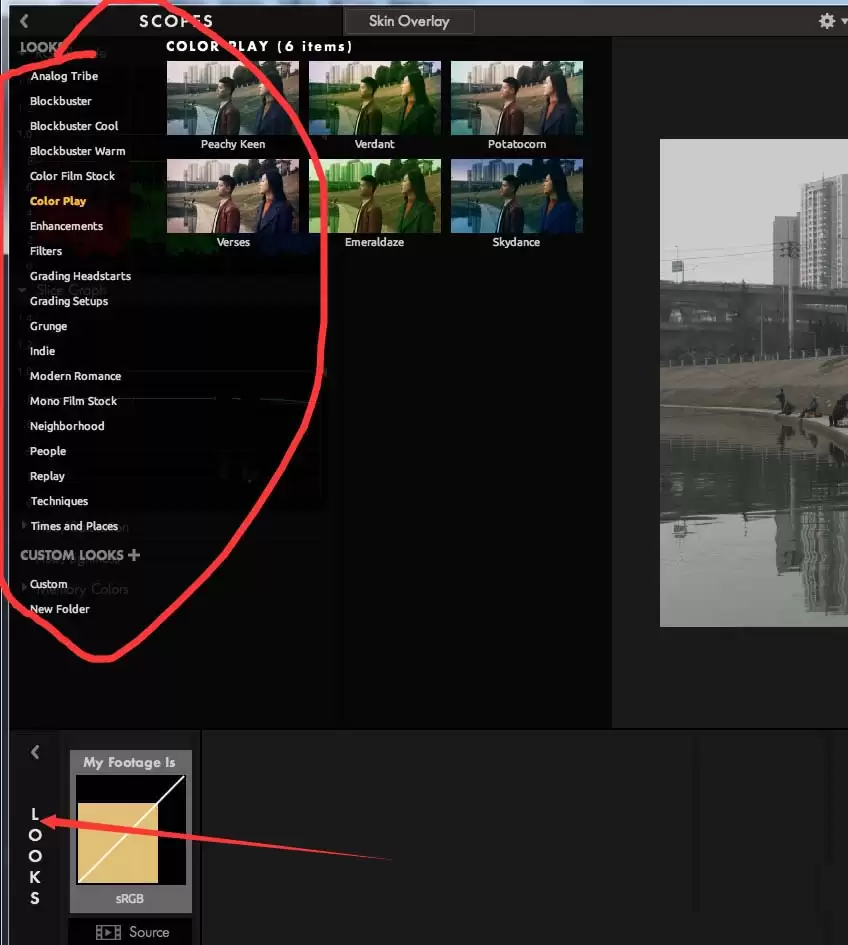Collapse the Looks drawer chevron

[34, 752]
